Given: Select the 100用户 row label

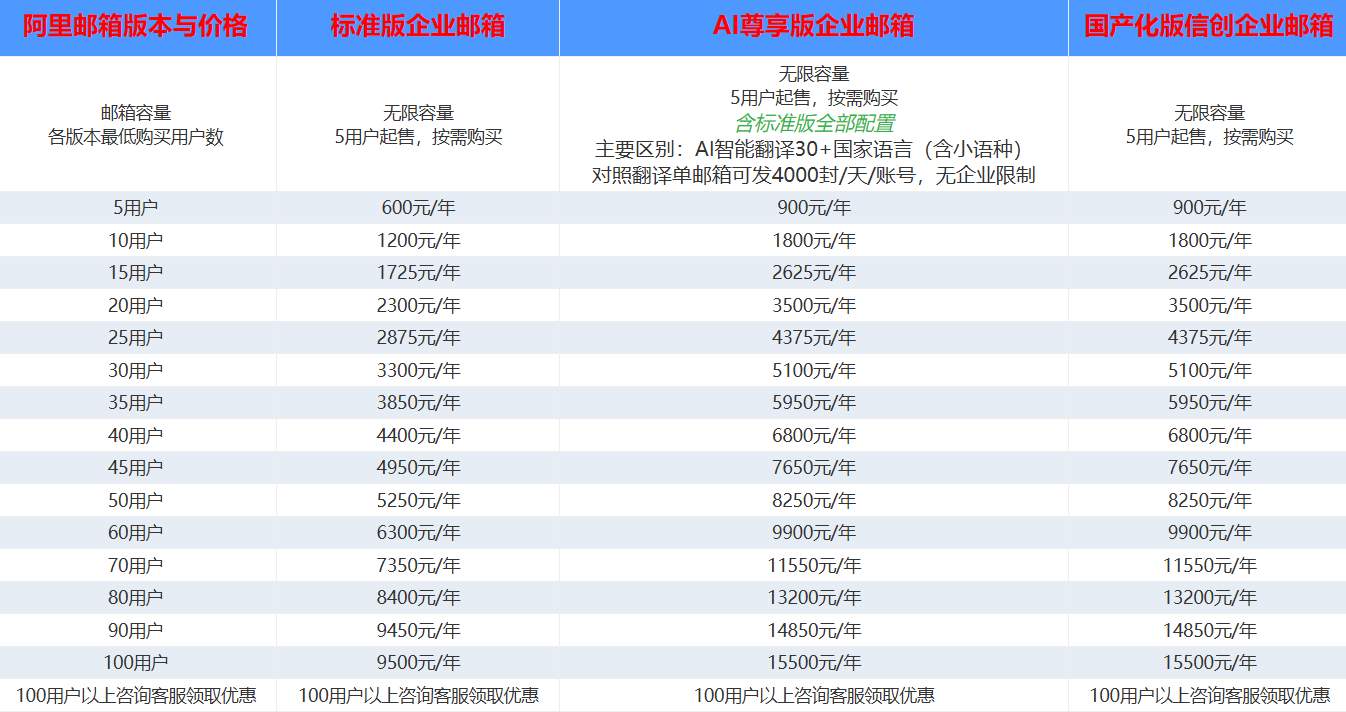Looking at the screenshot, I should pyautogui.click(x=135, y=662).
